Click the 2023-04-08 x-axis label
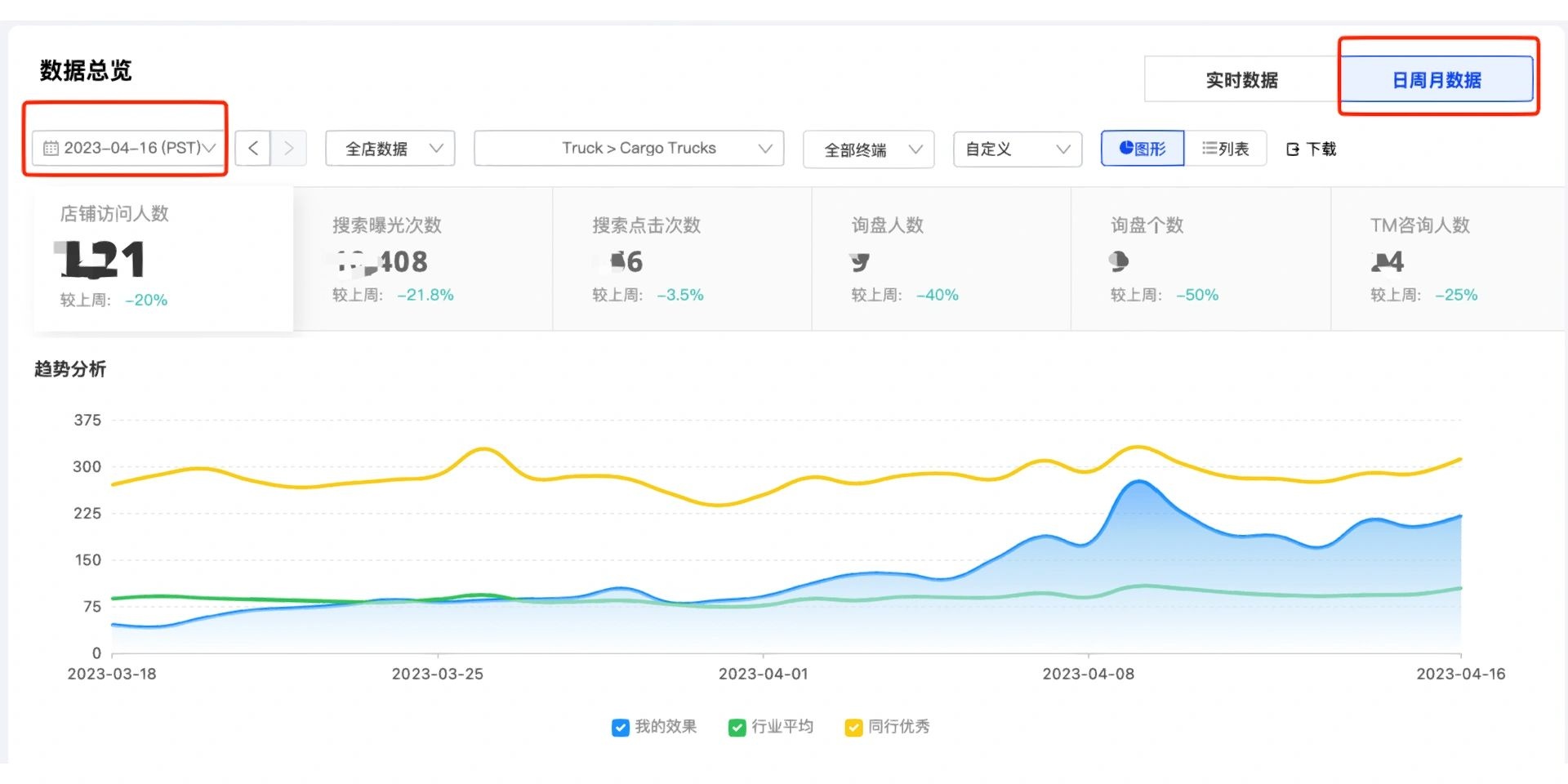The height and width of the screenshot is (784, 1568). click(x=1089, y=674)
